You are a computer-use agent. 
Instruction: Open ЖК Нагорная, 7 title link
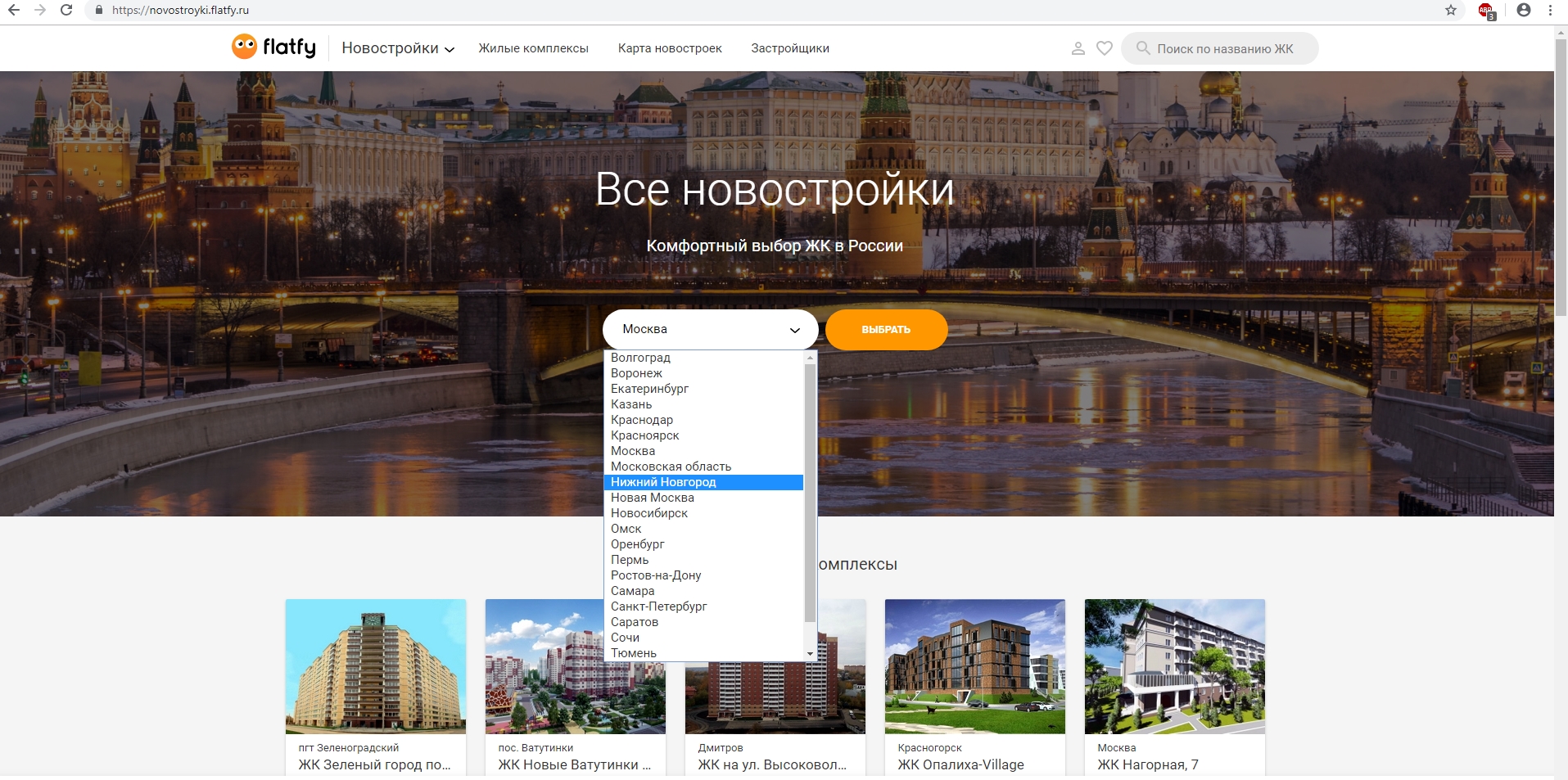point(1148,764)
